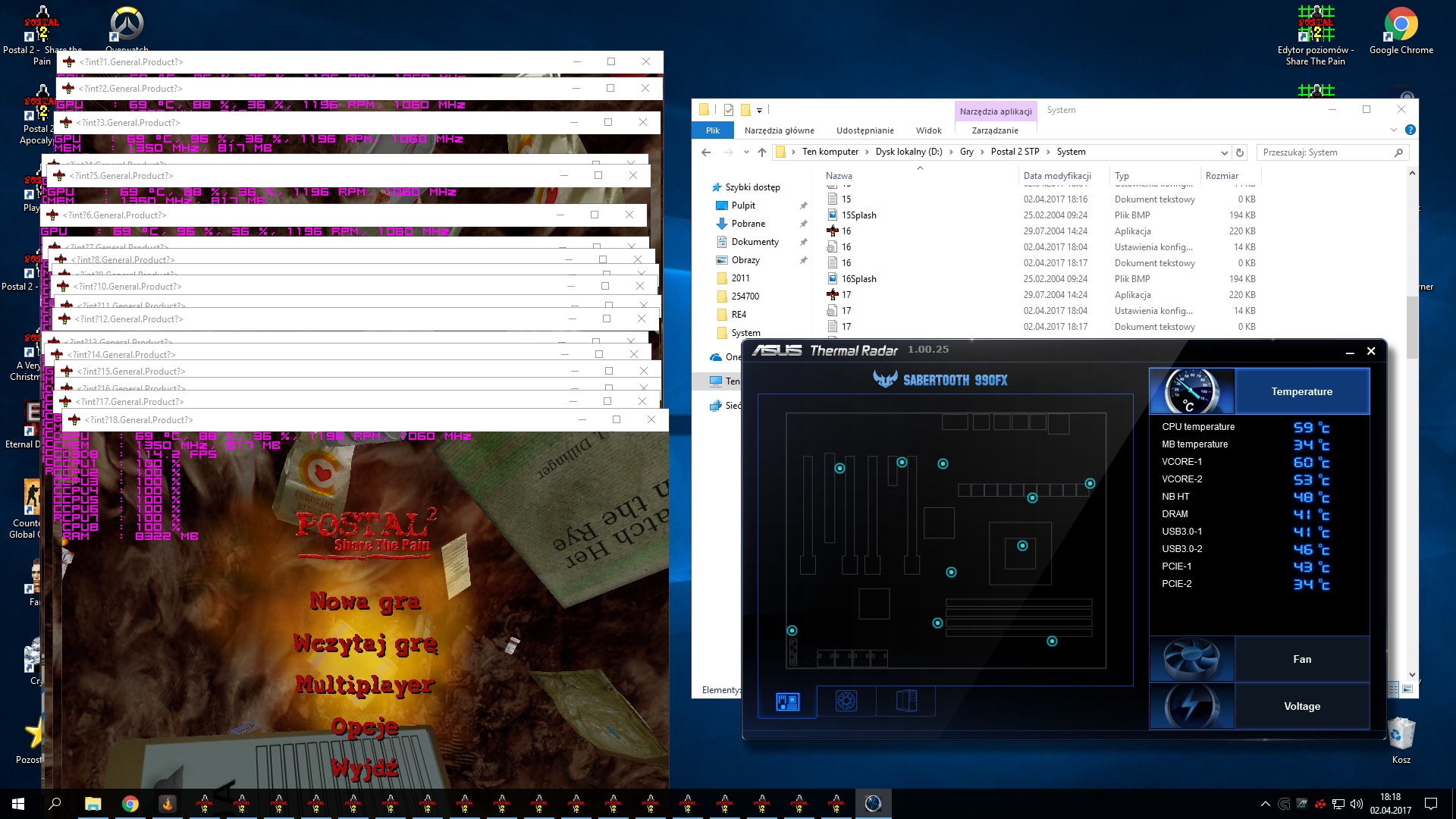Open the RE4 folder in navigation pane
The width and height of the screenshot is (1456, 819).
click(739, 315)
